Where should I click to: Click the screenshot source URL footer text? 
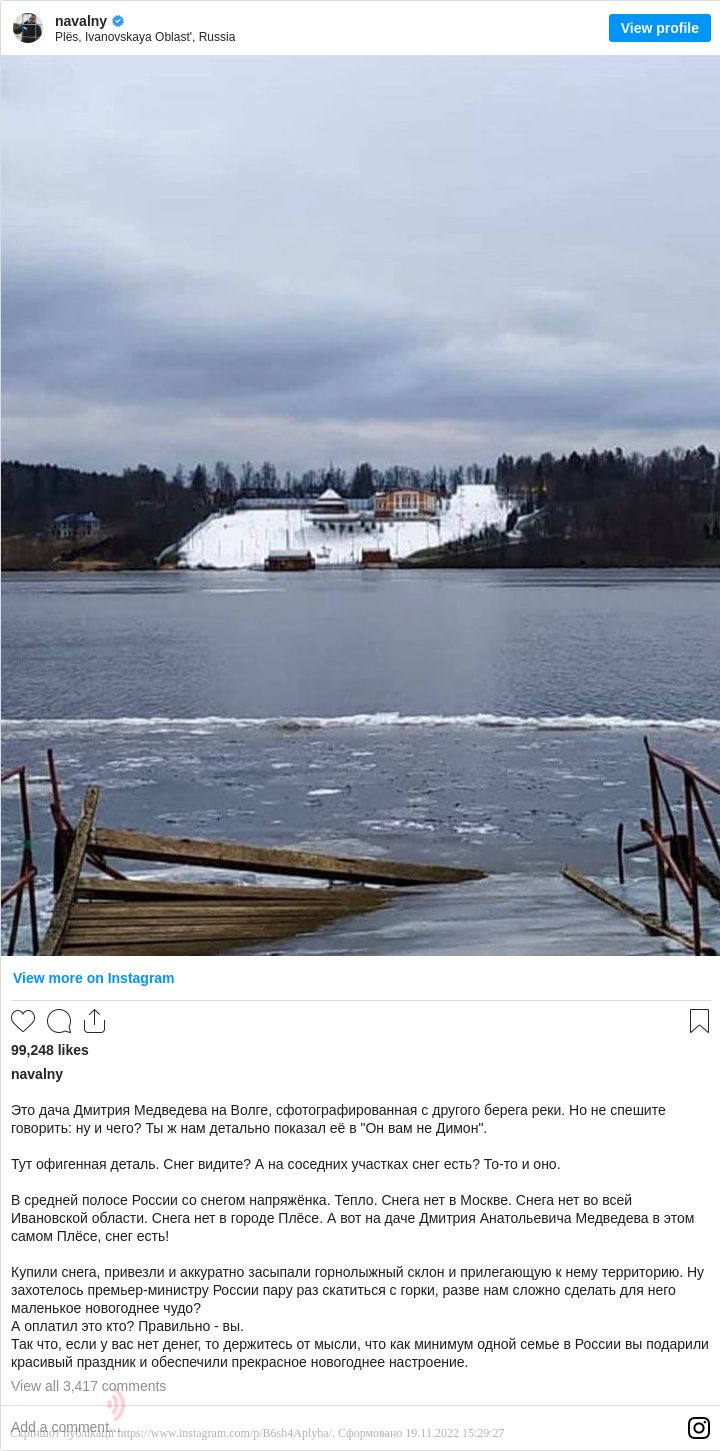257,1433
